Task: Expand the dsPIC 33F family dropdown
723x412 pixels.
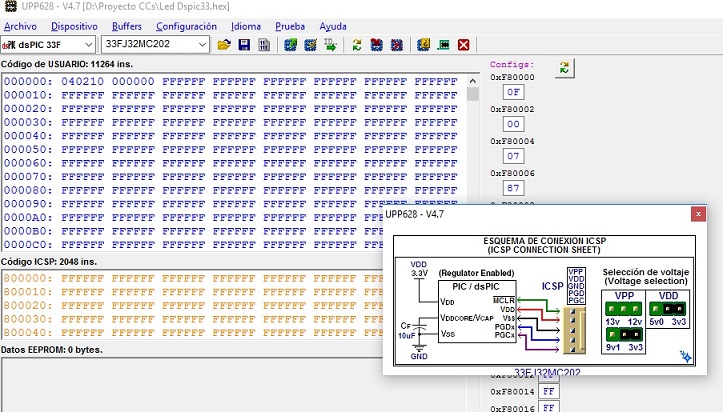Action: click(x=89, y=45)
